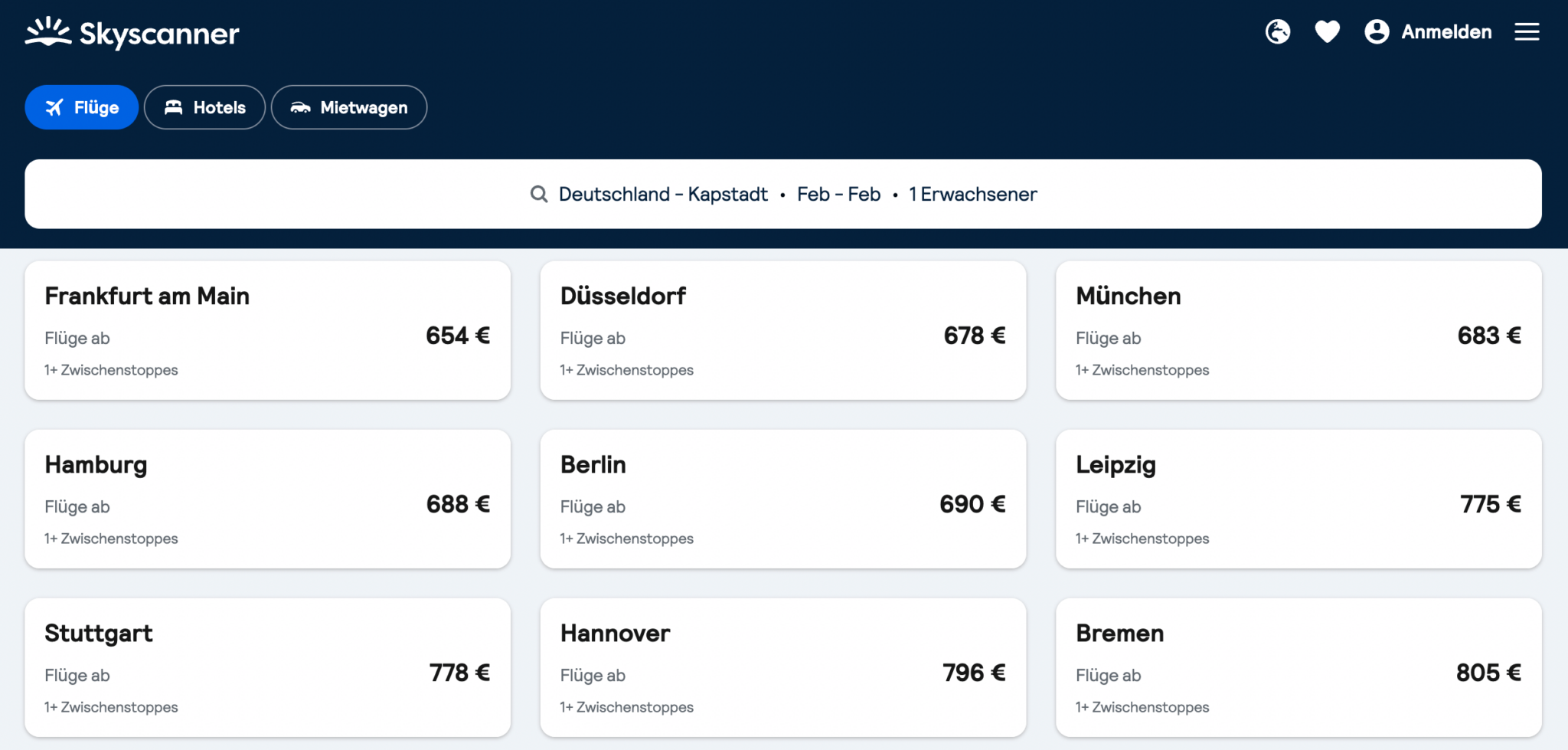Open the hamburger navigation menu

(1527, 32)
